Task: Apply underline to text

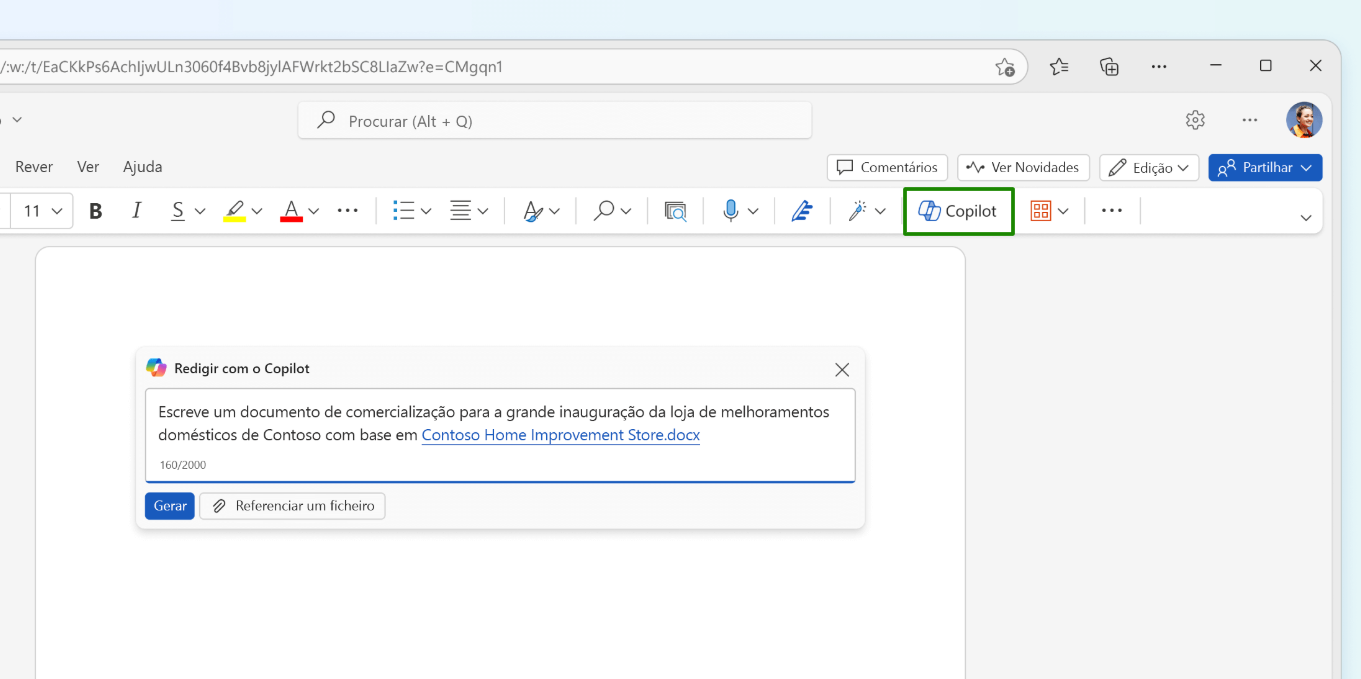Action: pos(178,211)
